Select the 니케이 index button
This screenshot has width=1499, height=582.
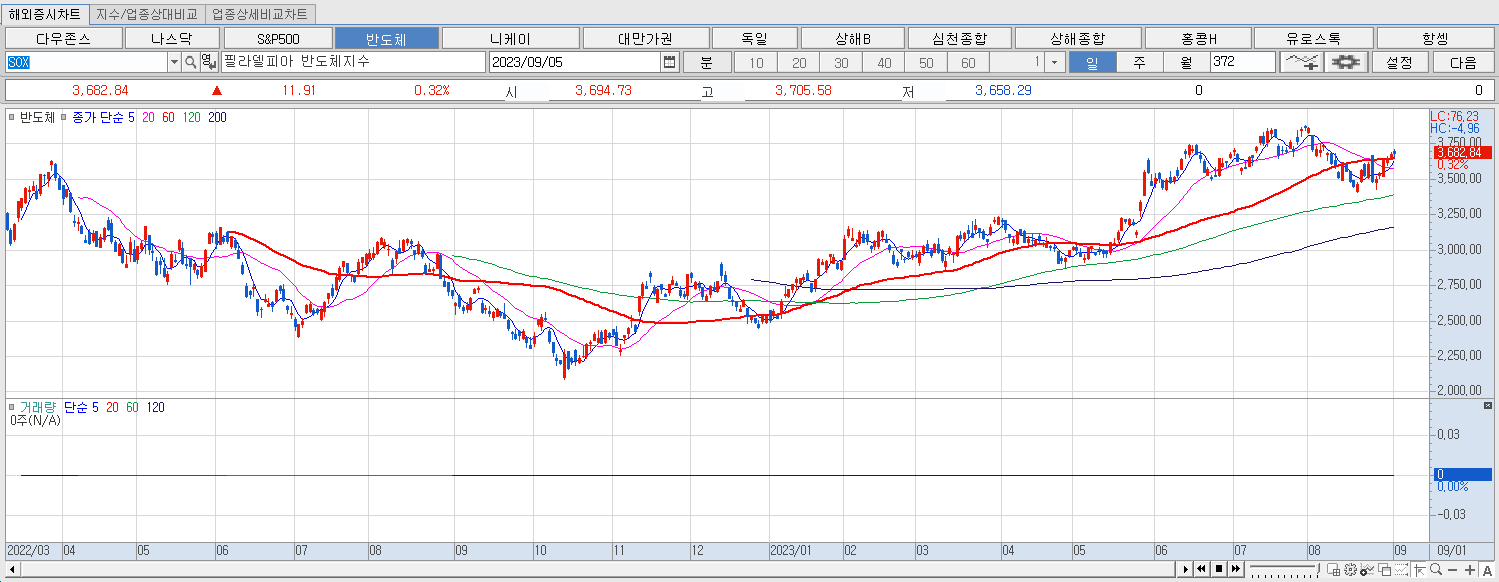(x=509, y=38)
